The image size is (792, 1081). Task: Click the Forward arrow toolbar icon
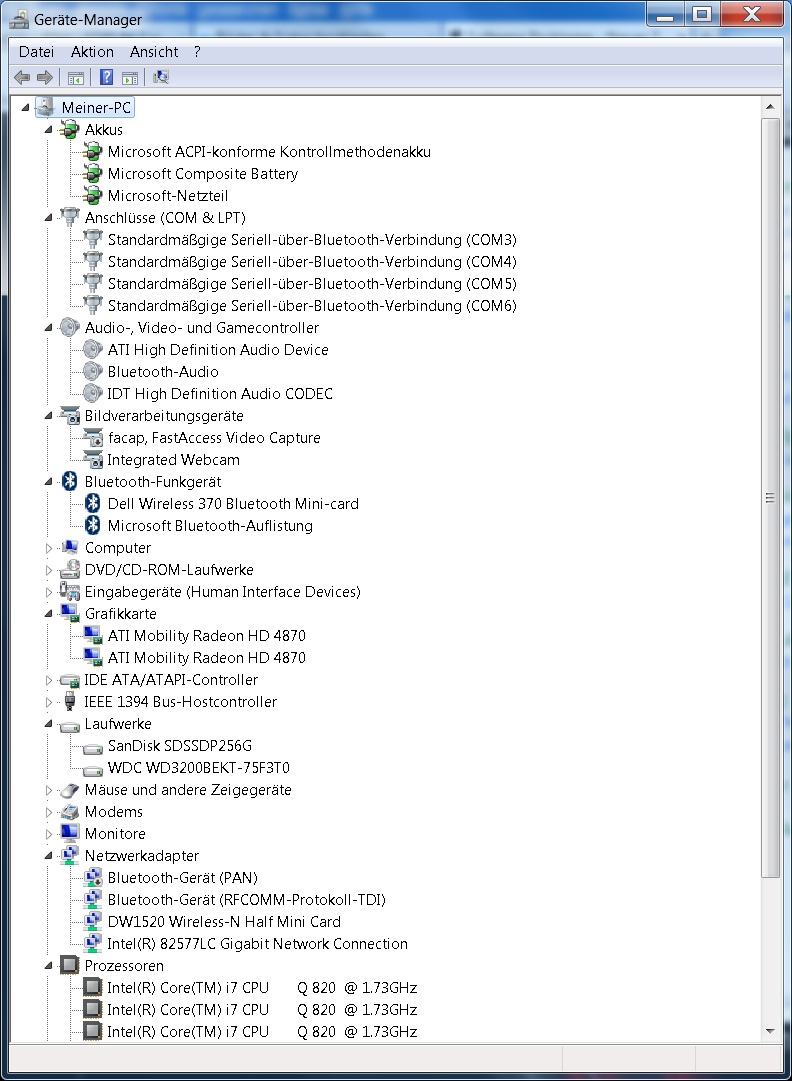45,77
